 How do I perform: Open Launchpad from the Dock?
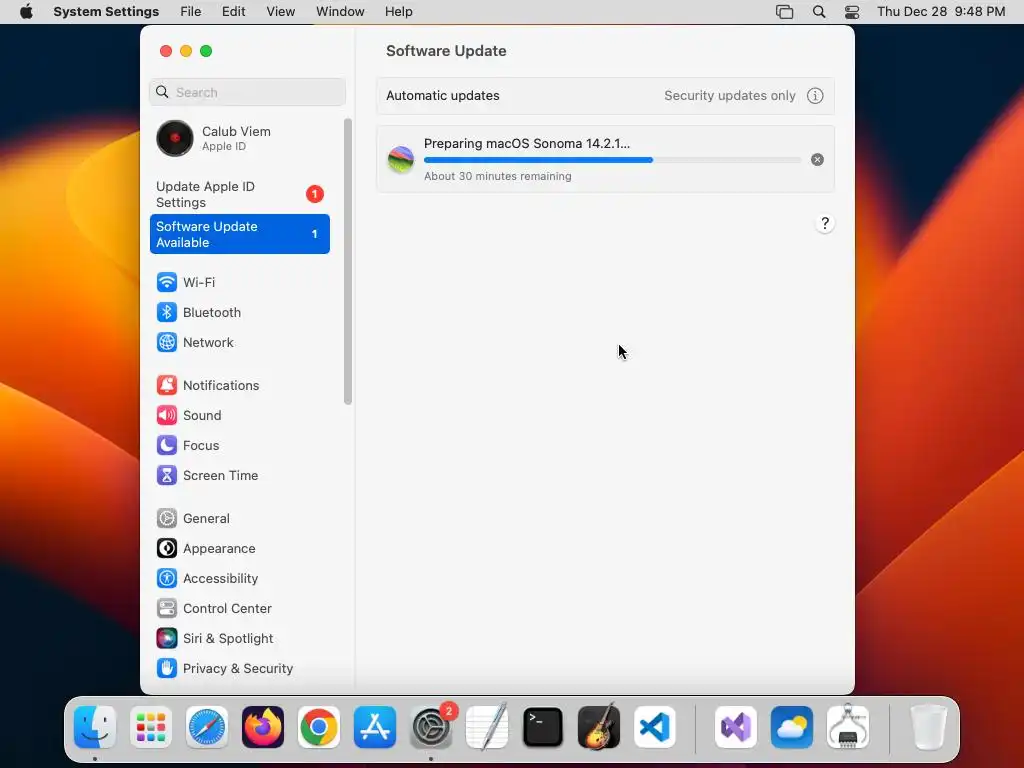click(x=151, y=727)
